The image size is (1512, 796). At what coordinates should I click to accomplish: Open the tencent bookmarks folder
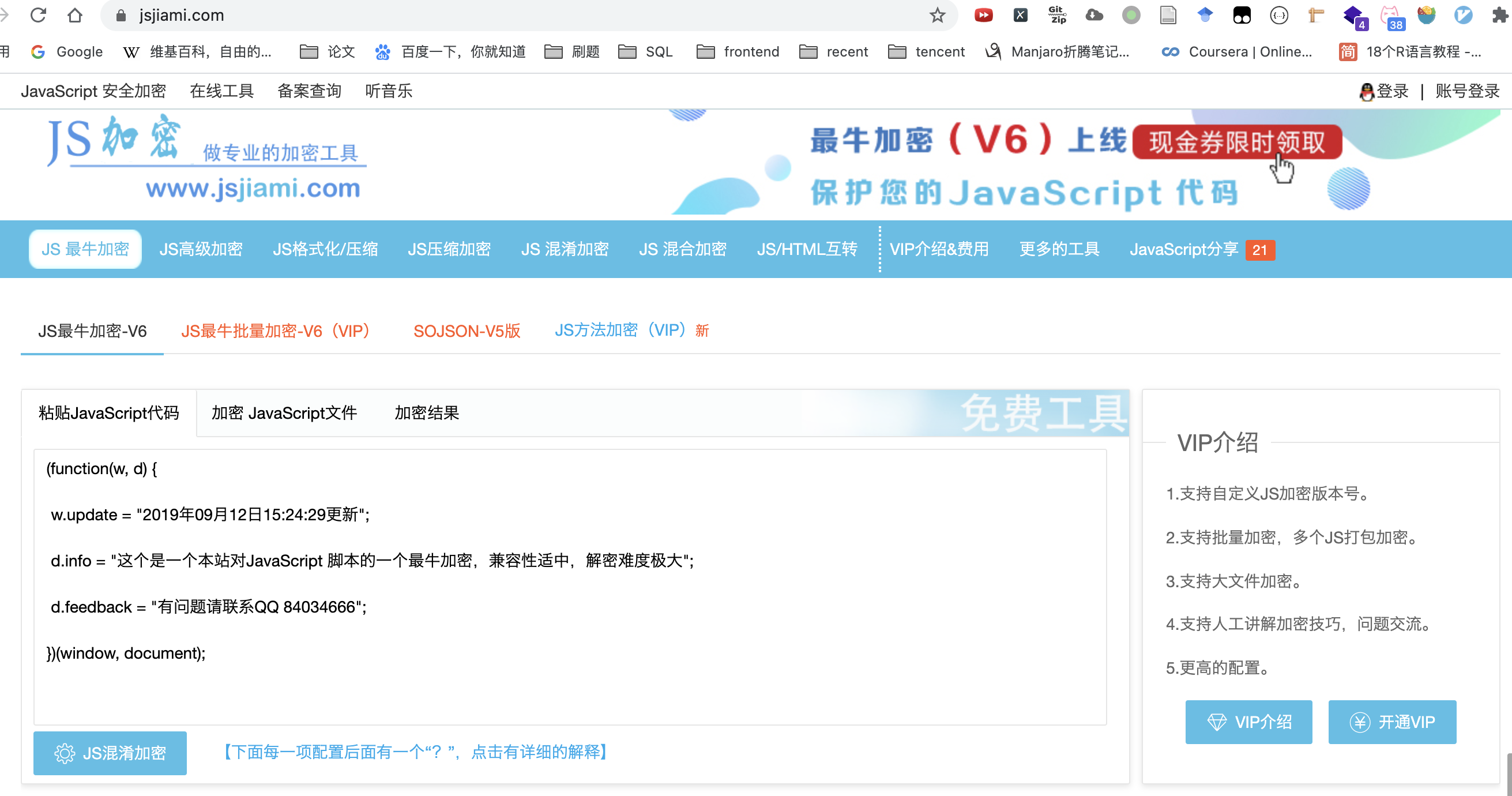[926, 52]
